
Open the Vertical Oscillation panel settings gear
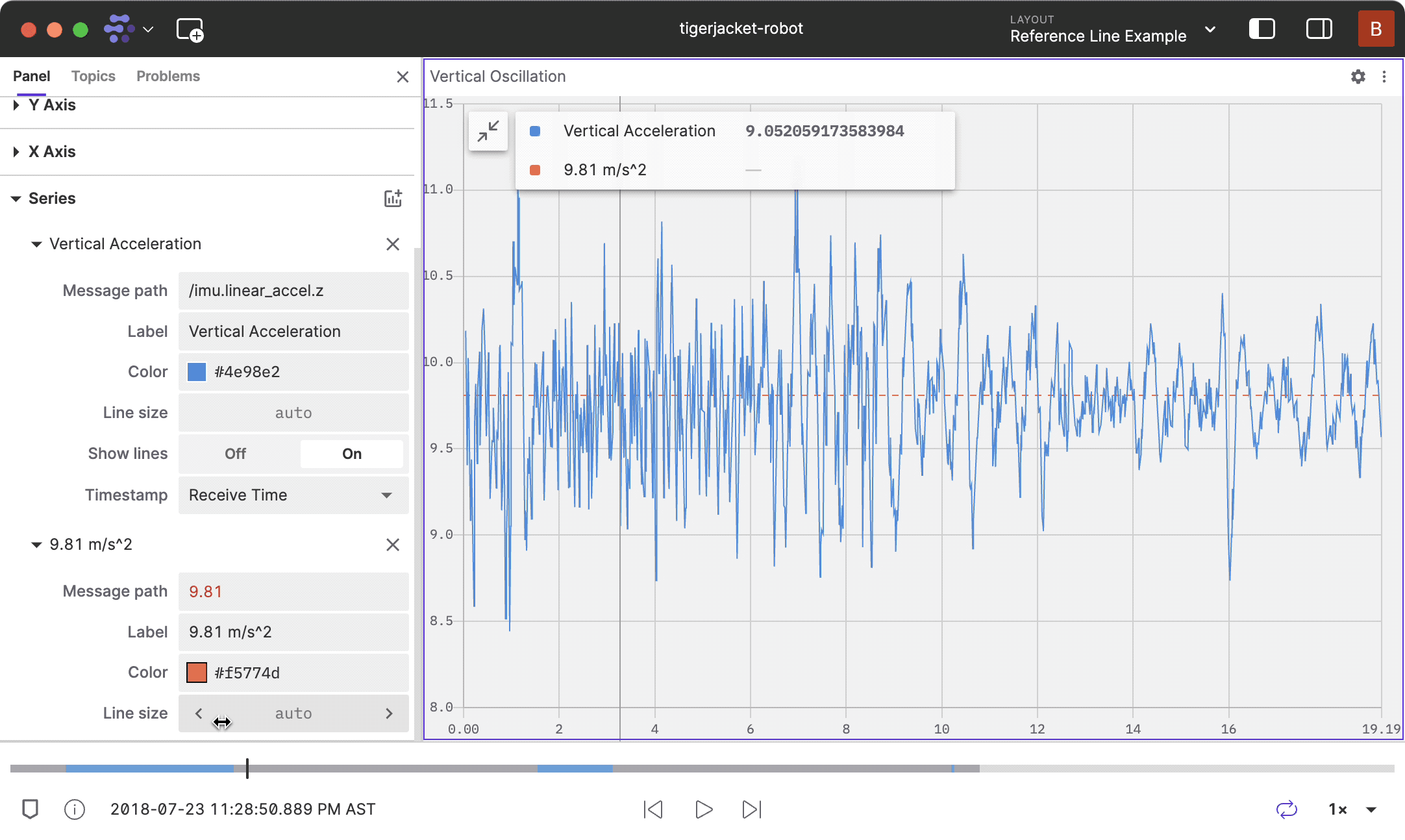(x=1358, y=77)
